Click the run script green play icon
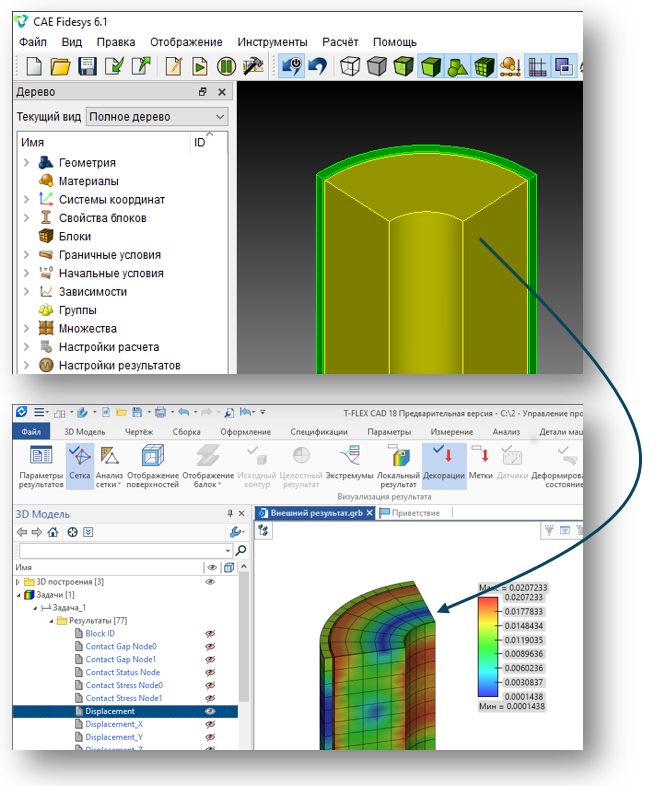 point(199,66)
